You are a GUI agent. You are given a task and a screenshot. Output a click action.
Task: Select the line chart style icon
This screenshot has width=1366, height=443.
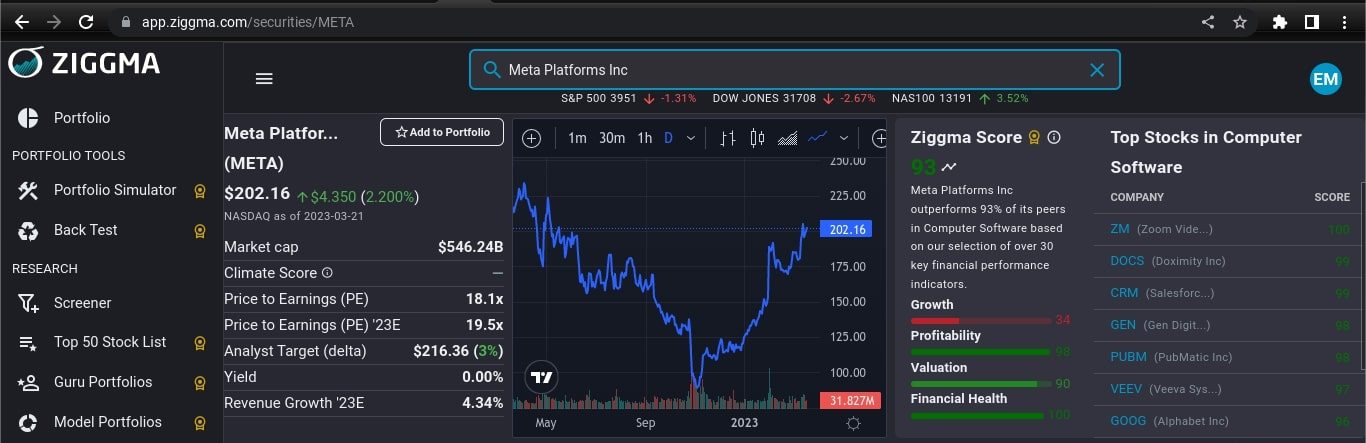tap(818, 138)
